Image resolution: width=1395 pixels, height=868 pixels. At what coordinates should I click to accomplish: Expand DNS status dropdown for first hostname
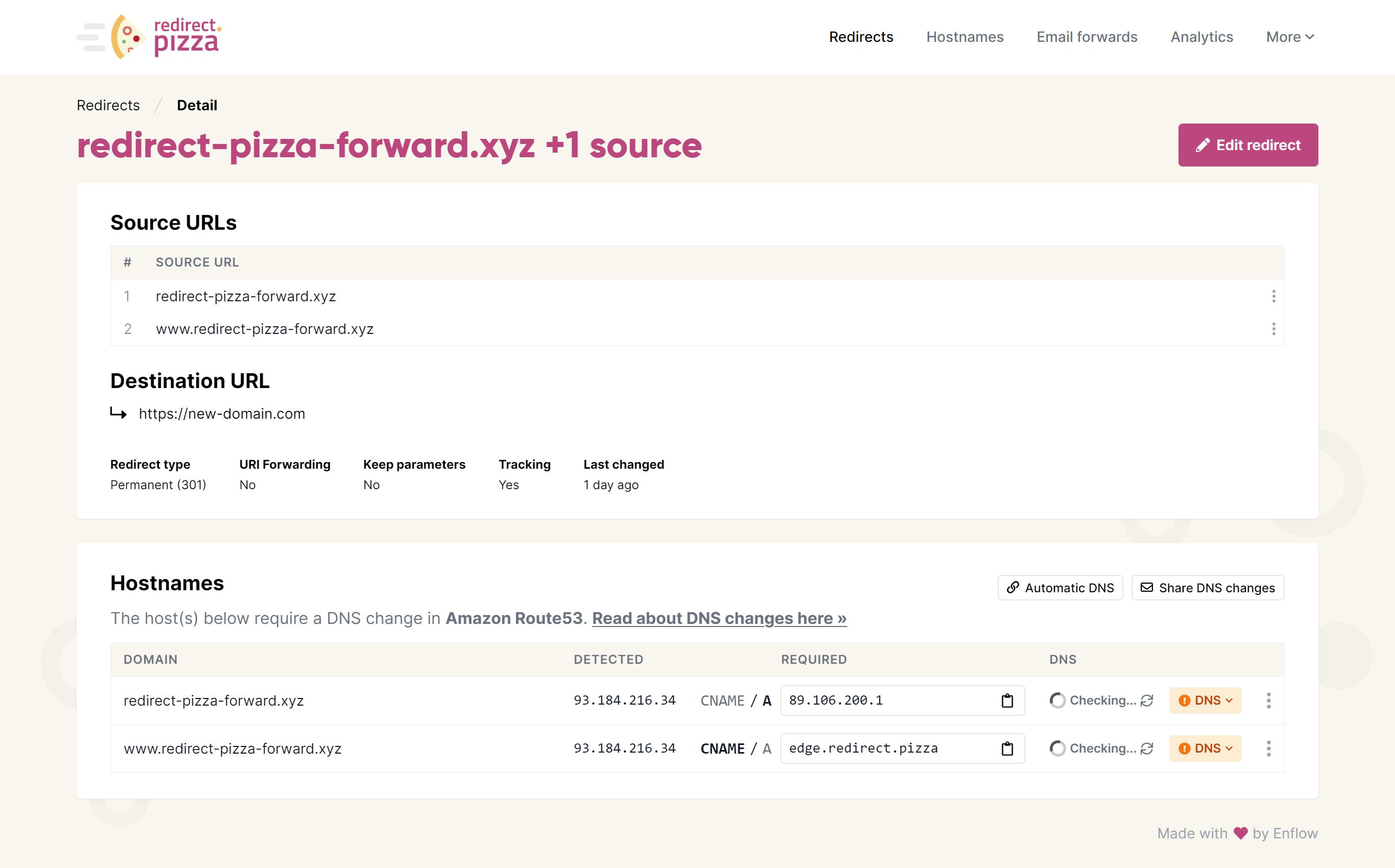click(x=1205, y=701)
